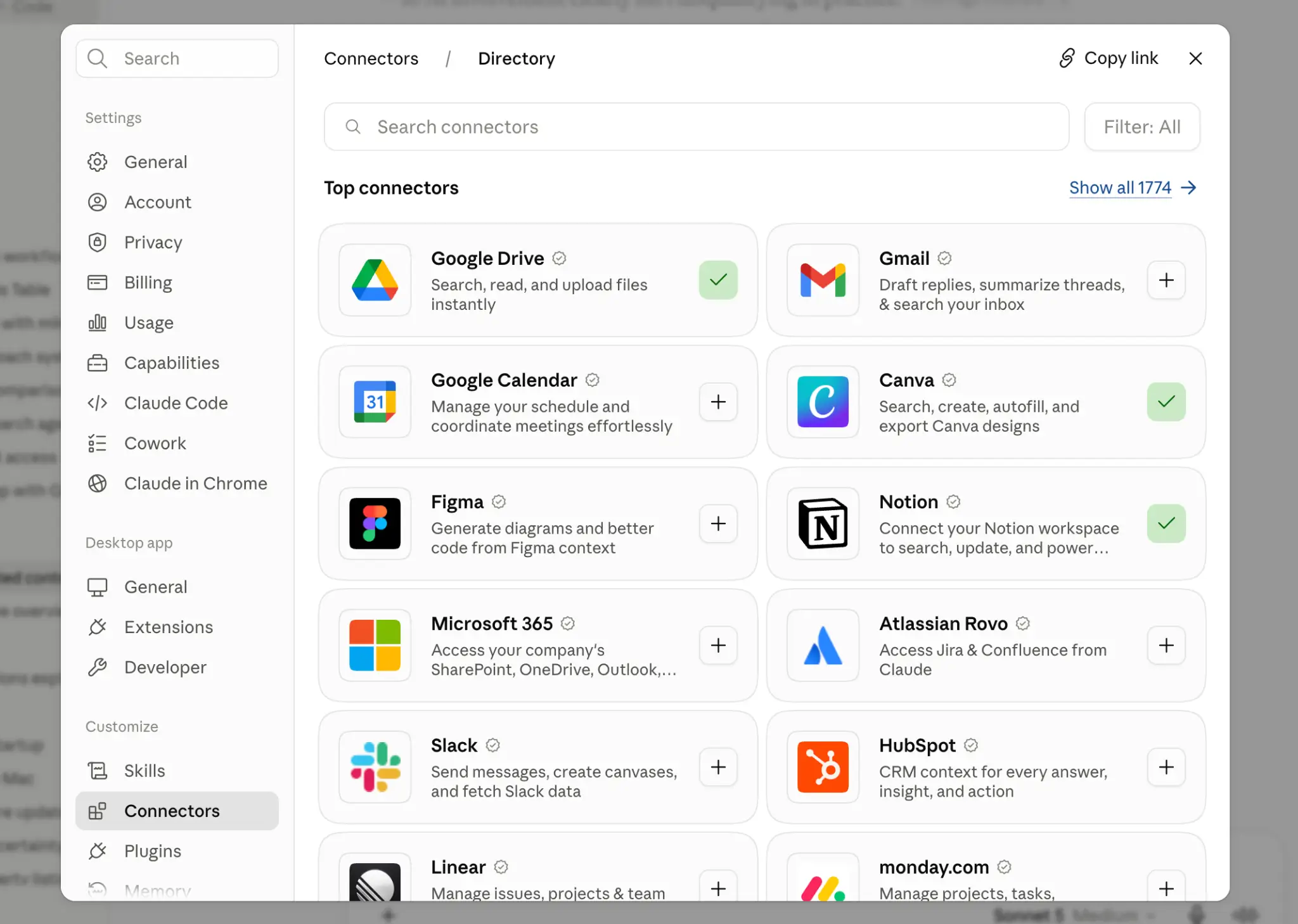
Task: Click the HubSpot logo icon
Action: coord(823,767)
